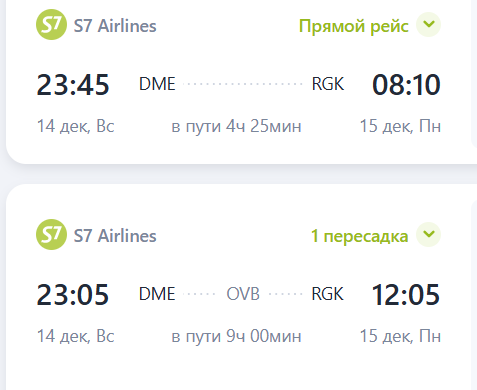Click the в пути 4ч 25мин duration
The image size is (477, 390).
pos(236,126)
